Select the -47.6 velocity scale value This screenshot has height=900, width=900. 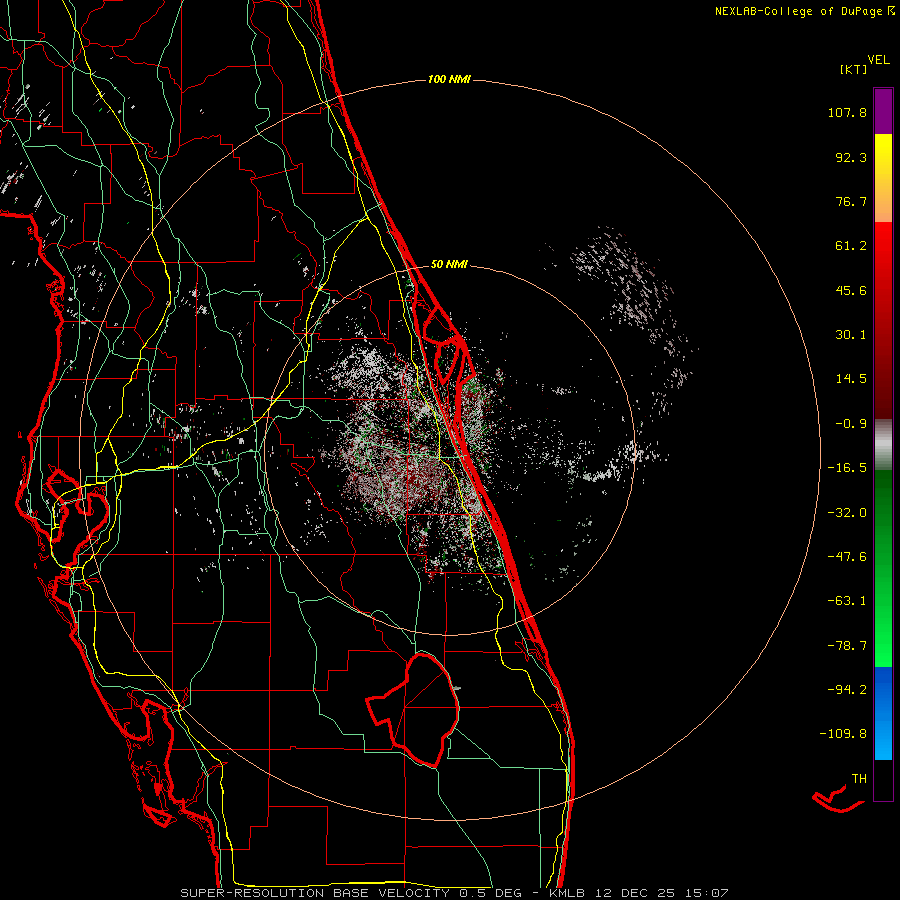pyautogui.click(x=847, y=557)
